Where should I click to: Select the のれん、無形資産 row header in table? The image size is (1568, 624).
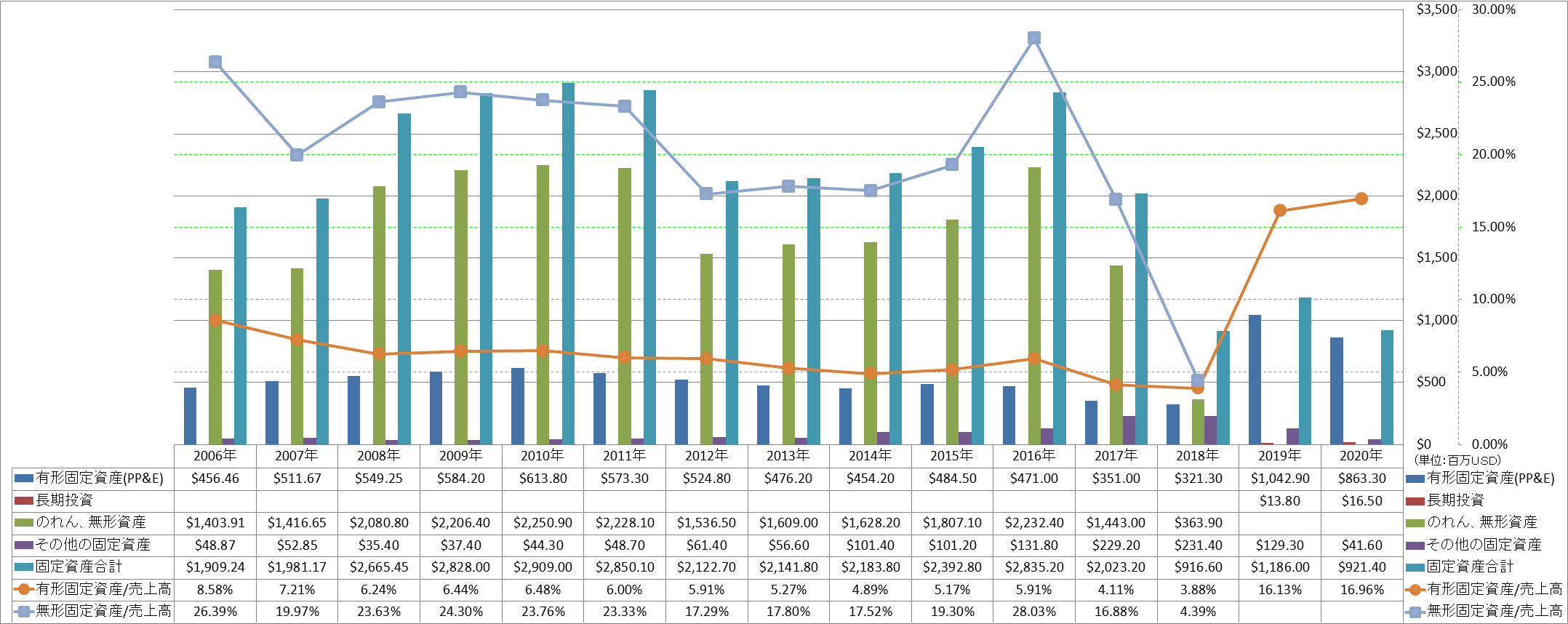[91, 522]
